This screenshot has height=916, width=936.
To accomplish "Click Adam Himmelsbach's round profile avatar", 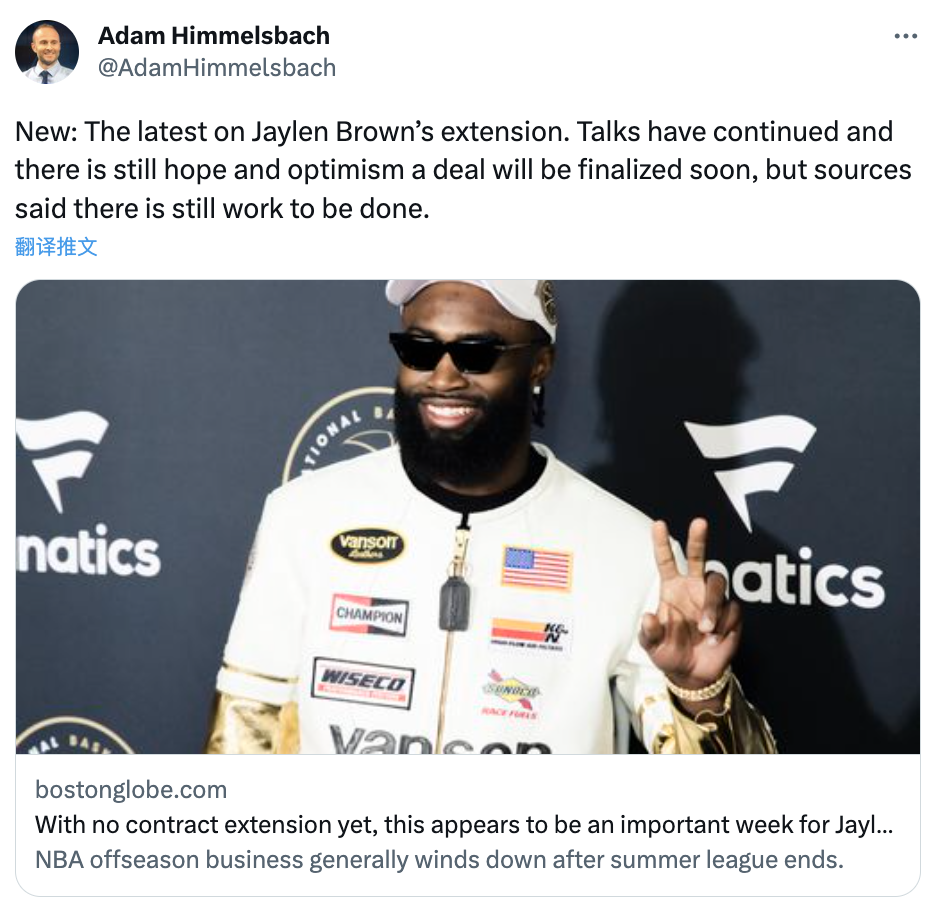I will 47,52.
